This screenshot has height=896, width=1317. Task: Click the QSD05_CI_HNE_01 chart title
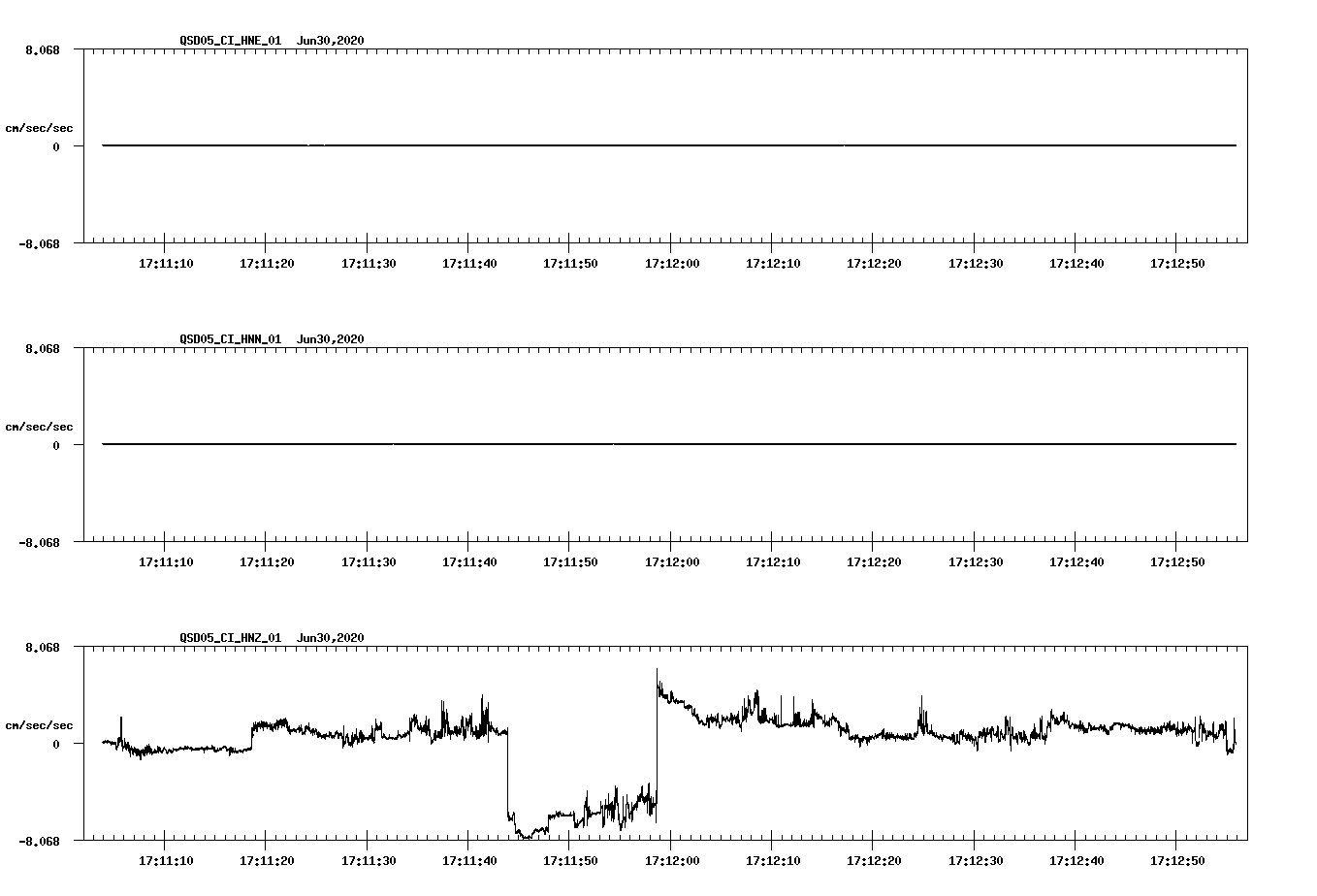[x=272, y=41]
